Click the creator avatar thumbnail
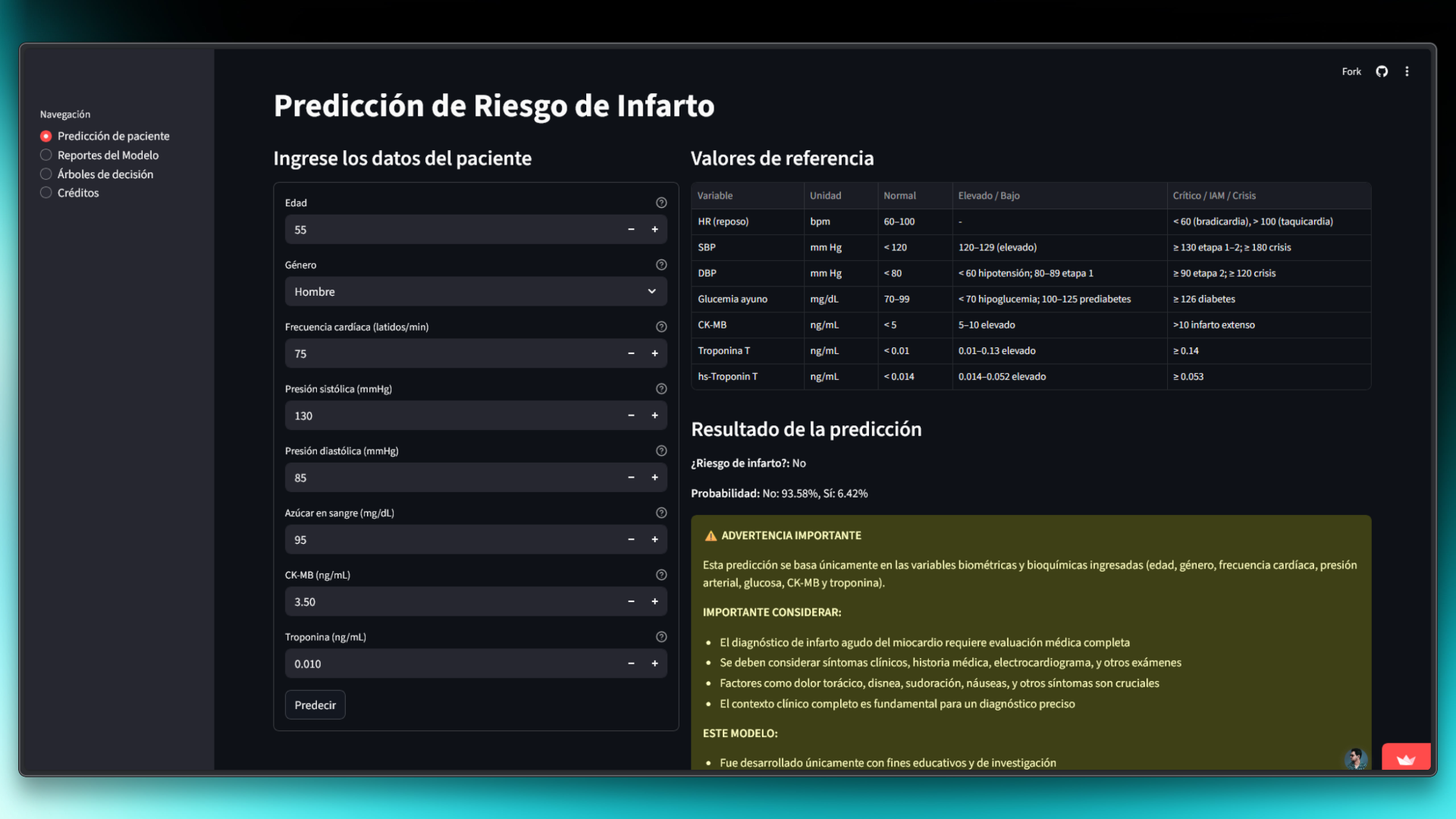 (1355, 758)
